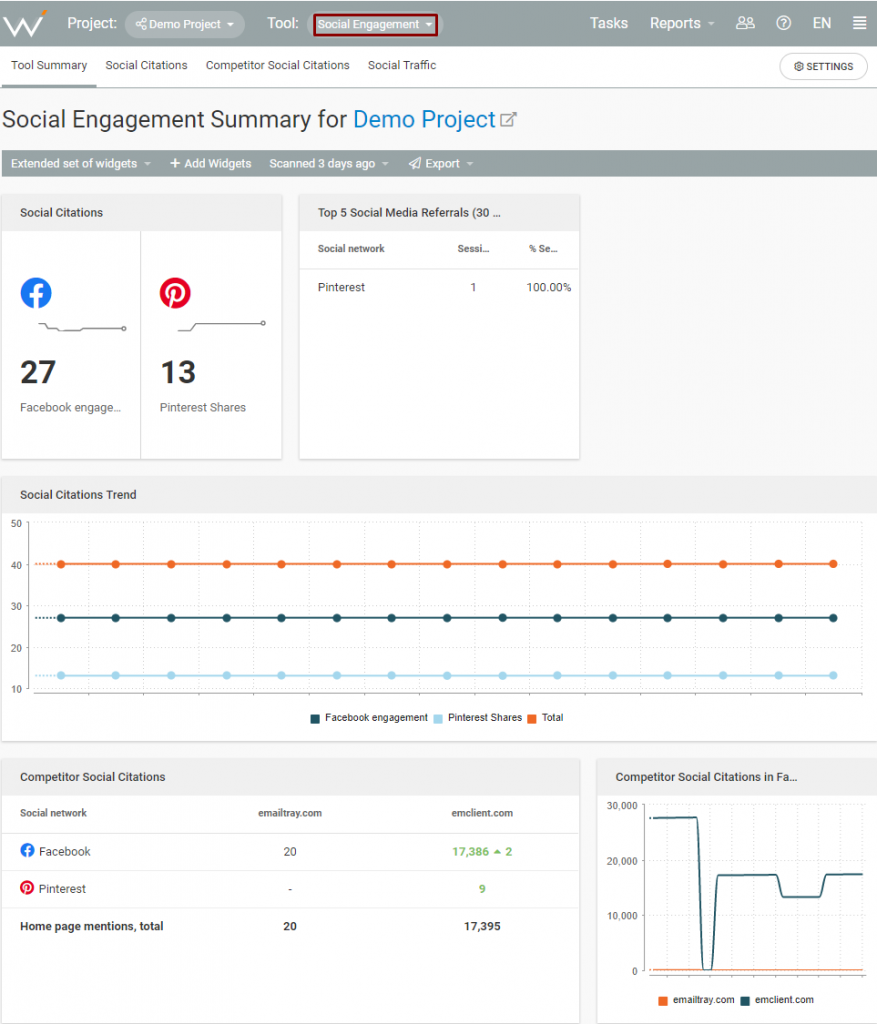Image resolution: width=877 pixels, height=1024 pixels.
Task: Click the SETTINGS button
Action: [x=823, y=66]
